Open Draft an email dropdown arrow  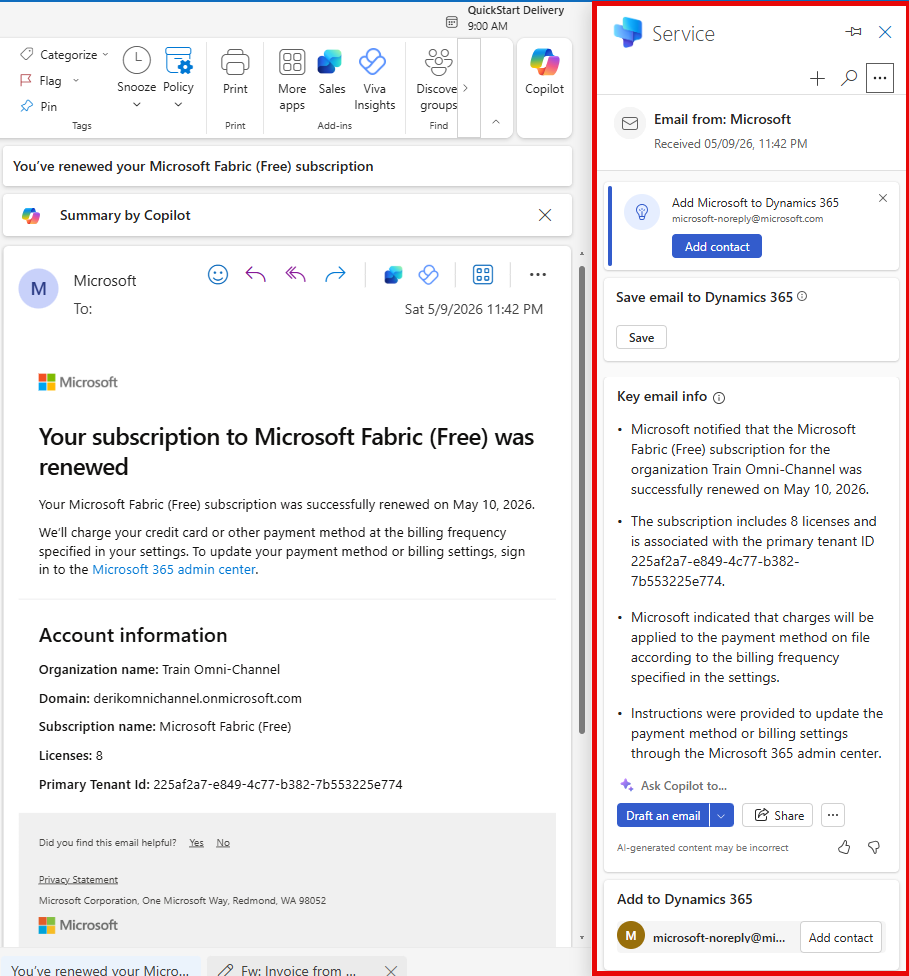(721, 815)
